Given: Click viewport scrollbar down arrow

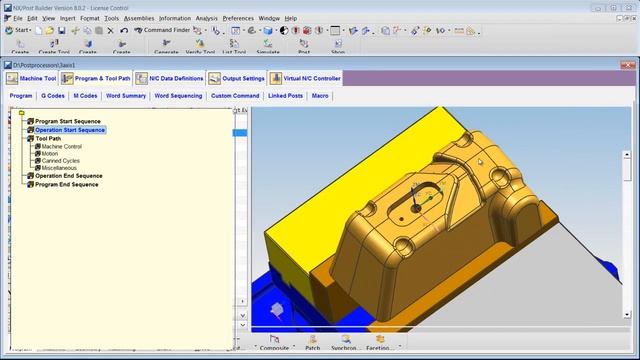Looking at the screenshot, I should [x=627, y=314].
